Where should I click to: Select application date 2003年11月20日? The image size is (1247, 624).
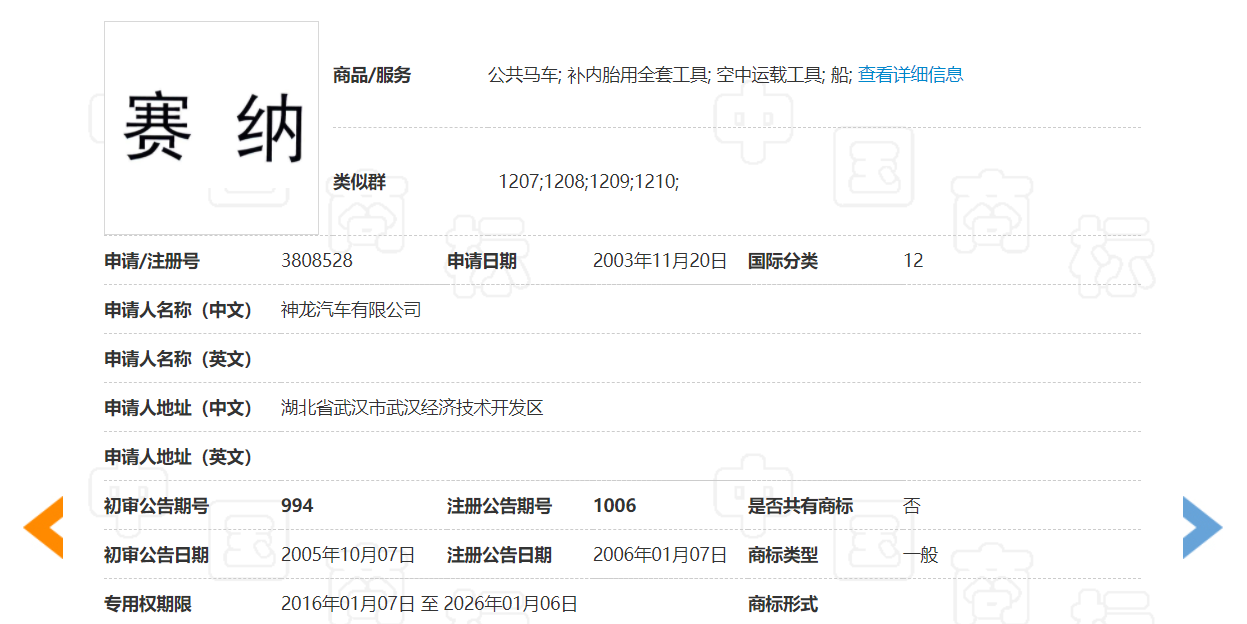click(660, 261)
